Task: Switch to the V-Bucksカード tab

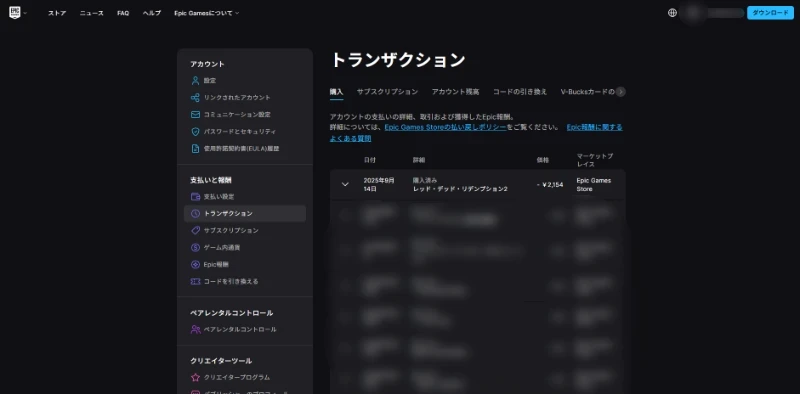Action: pos(588,92)
